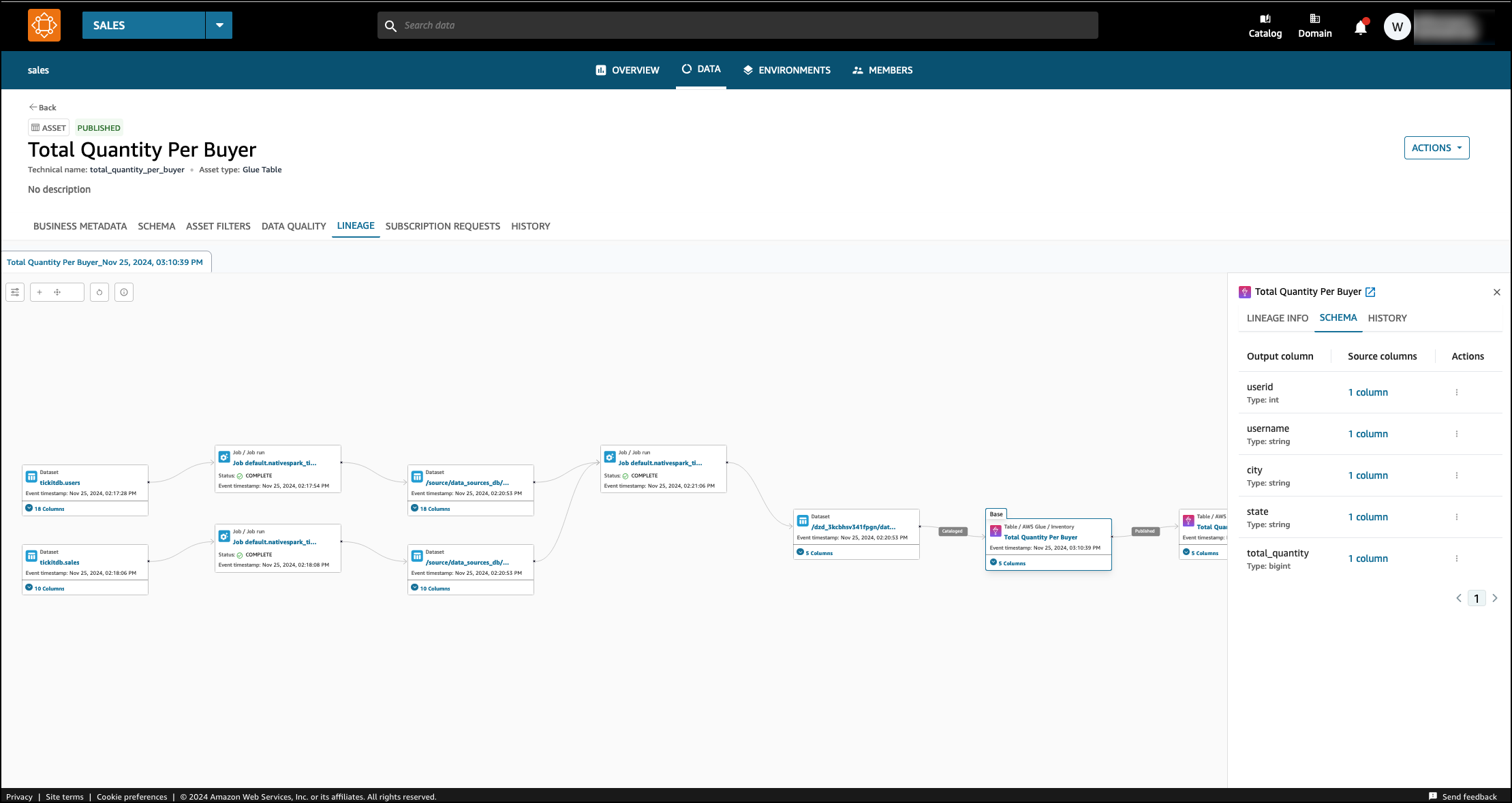This screenshot has width=1512, height=803.
Task: Click the reset graph refresh icon
Action: 99,292
